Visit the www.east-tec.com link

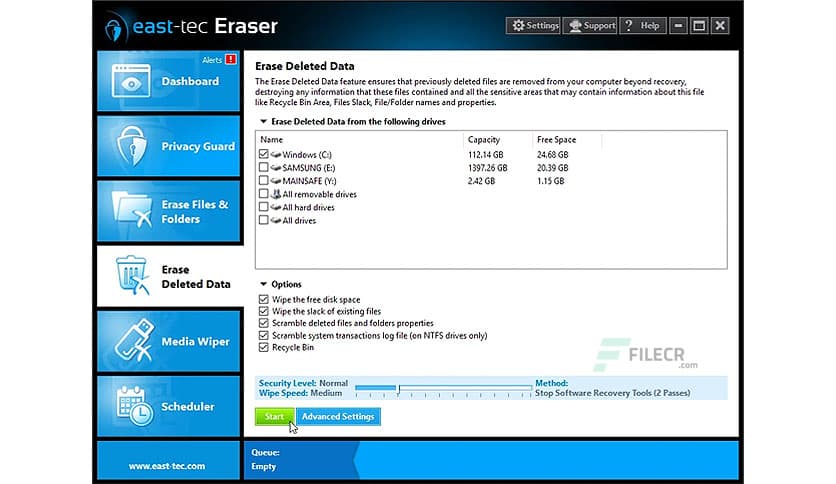click(167, 466)
